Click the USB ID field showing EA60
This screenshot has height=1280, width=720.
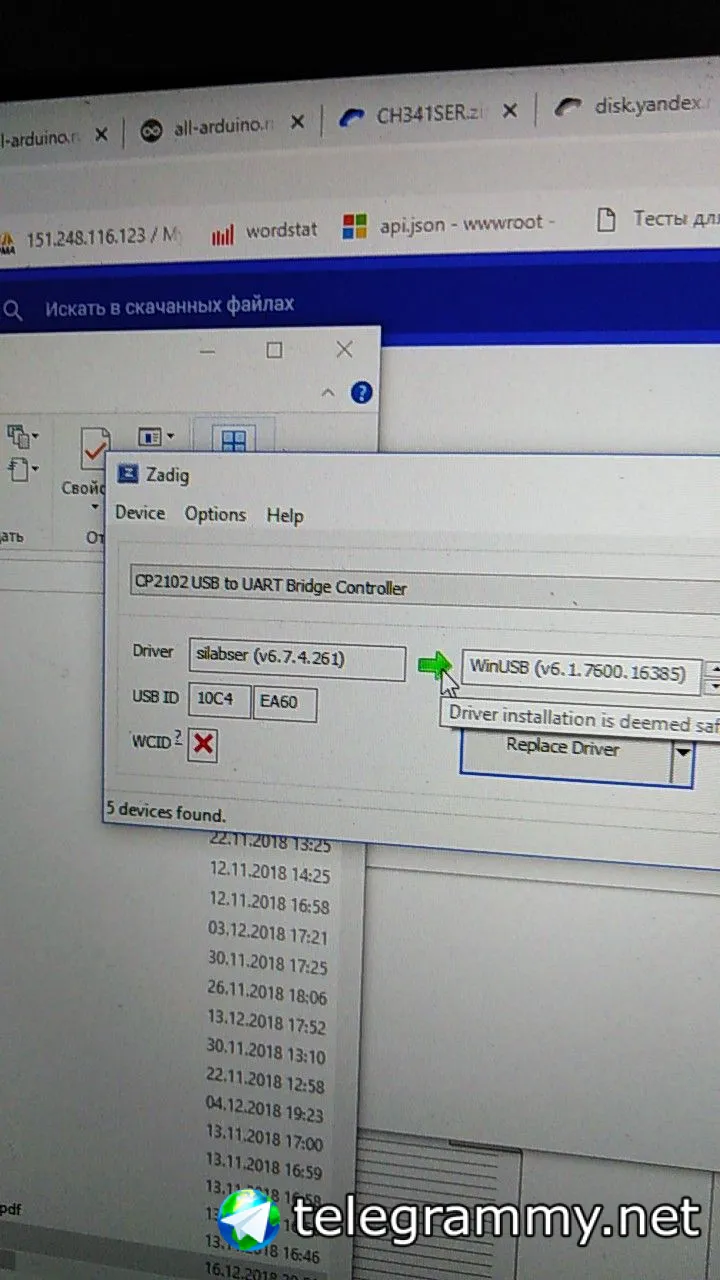coord(286,702)
